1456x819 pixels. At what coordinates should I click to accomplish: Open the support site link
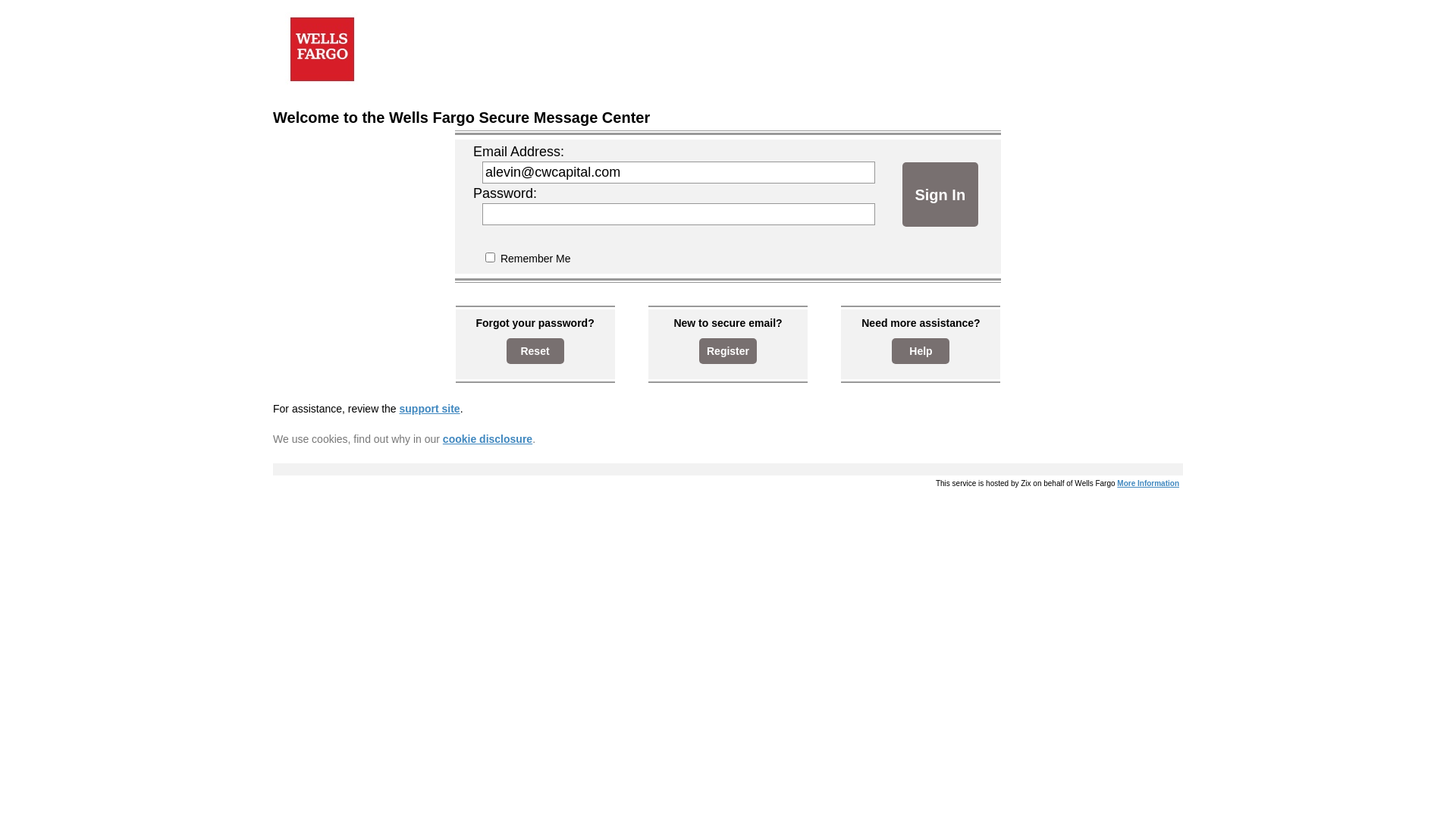[x=429, y=409]
